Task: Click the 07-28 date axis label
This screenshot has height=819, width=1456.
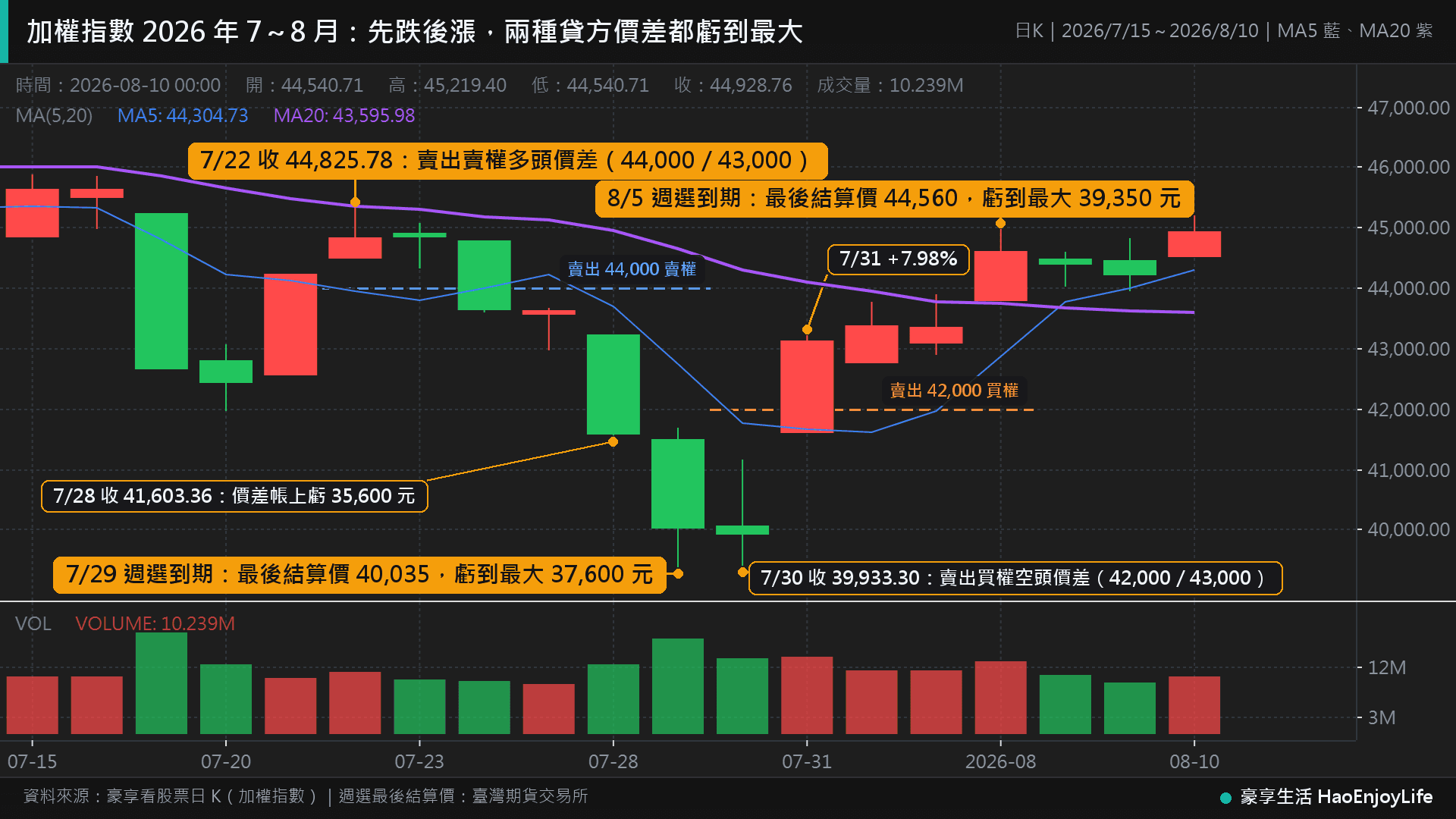Action: tap(613, 761)
